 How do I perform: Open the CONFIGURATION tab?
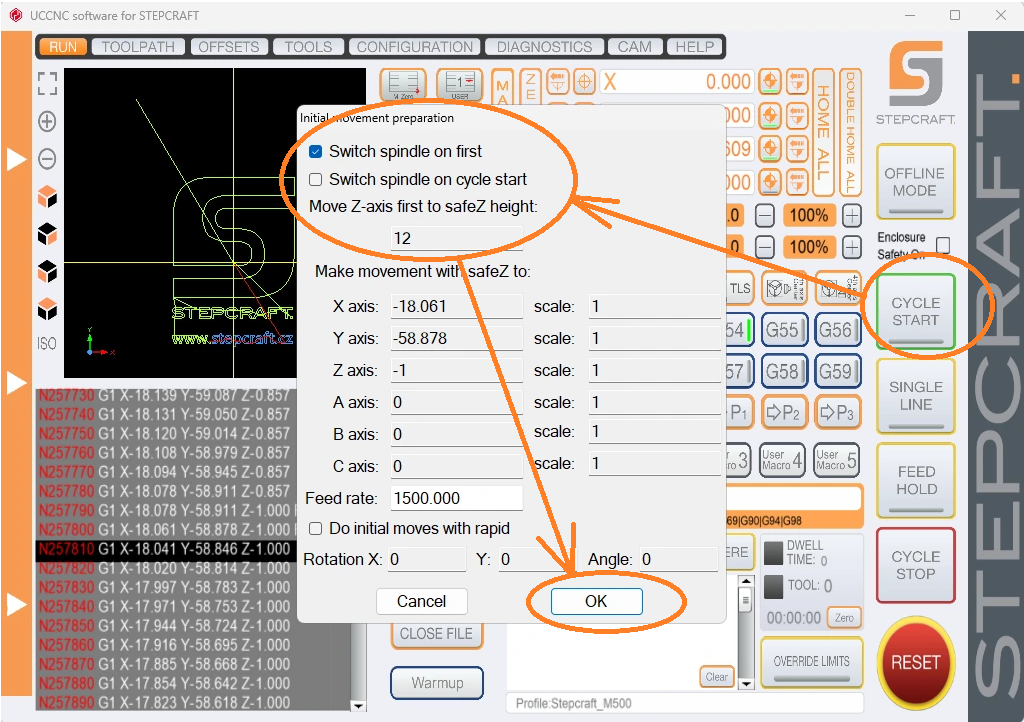415,47
